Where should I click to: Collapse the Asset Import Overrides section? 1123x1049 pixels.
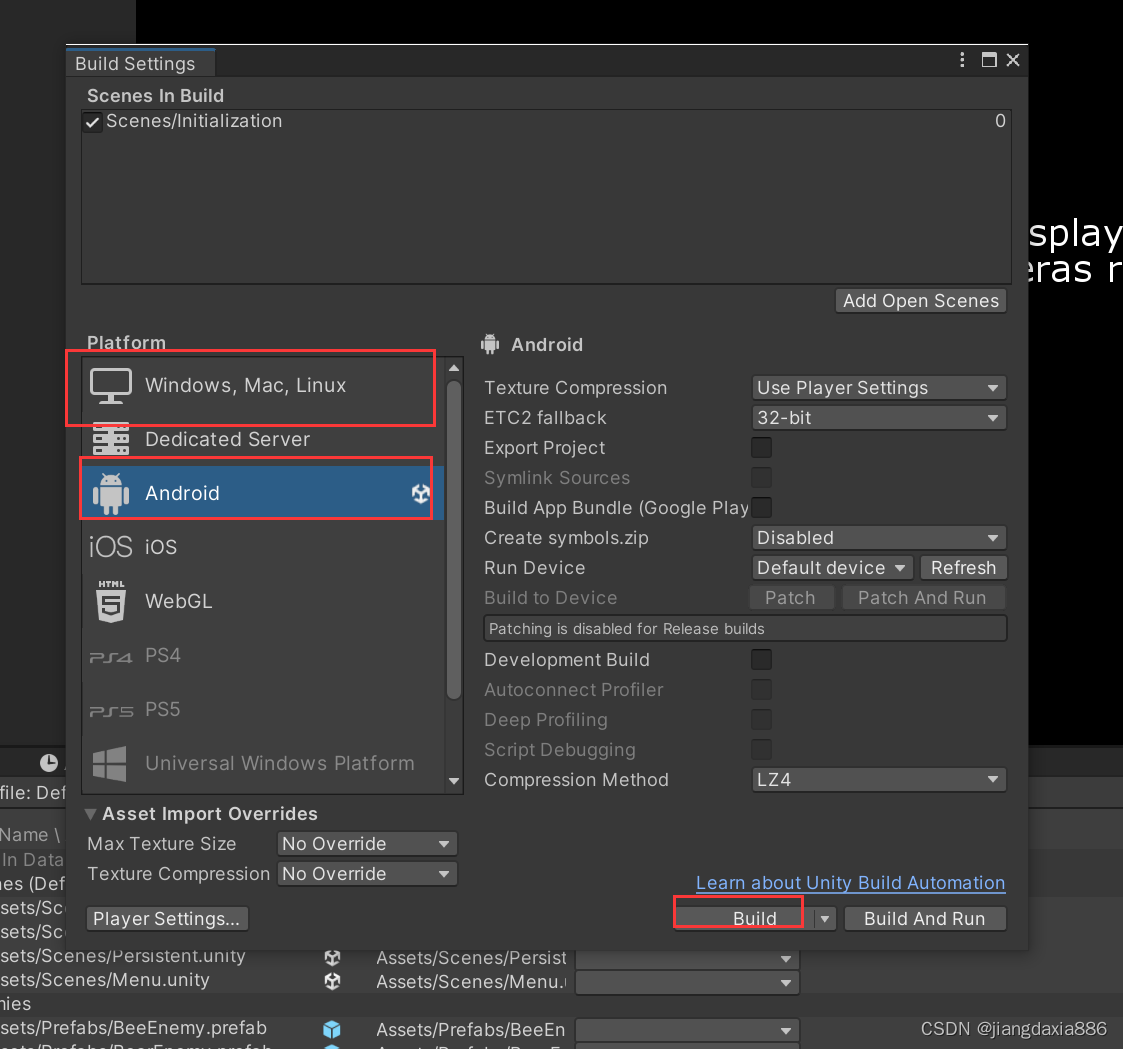(90, 814)
